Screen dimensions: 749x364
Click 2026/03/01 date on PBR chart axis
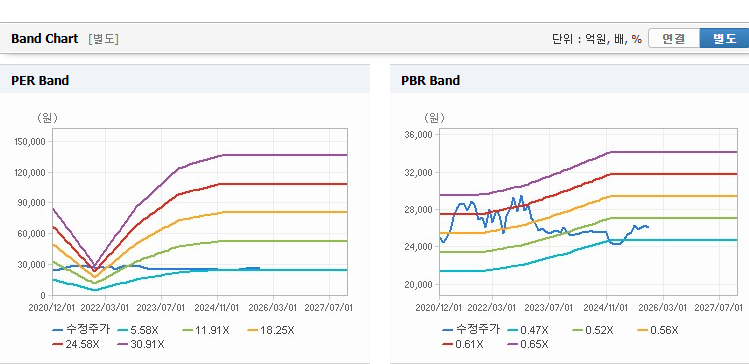click(663, 307)
